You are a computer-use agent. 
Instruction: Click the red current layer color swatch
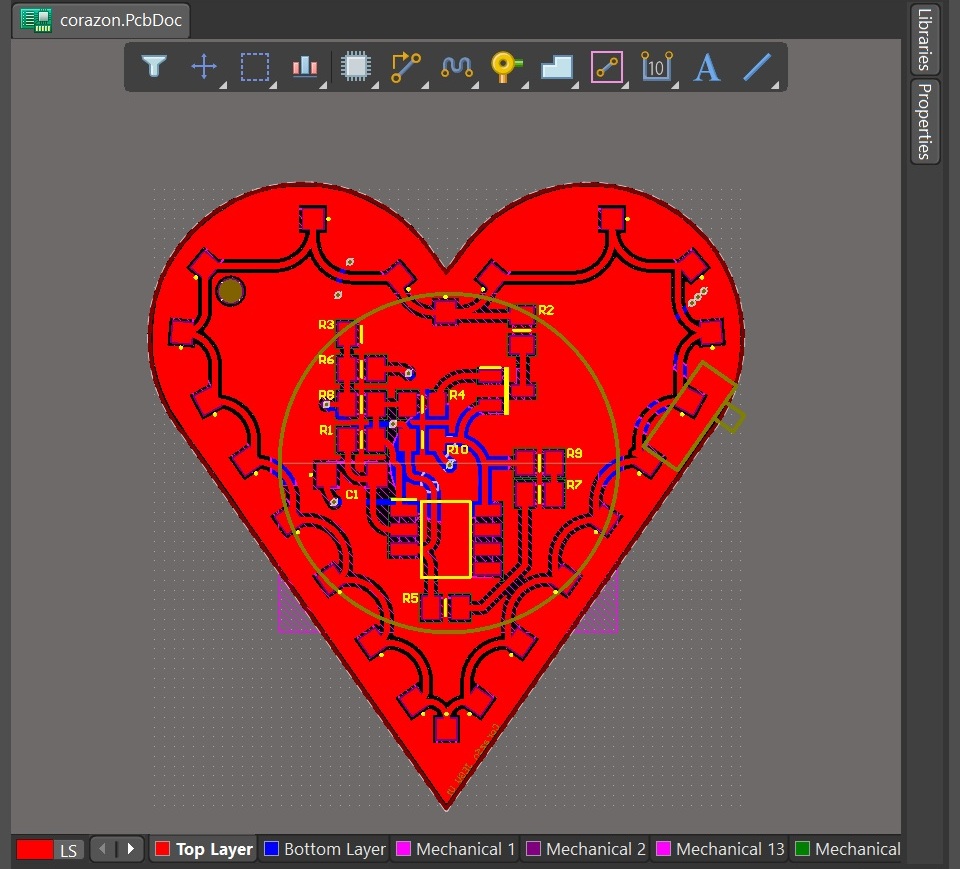pyautogui.click(x=35, y=850)
